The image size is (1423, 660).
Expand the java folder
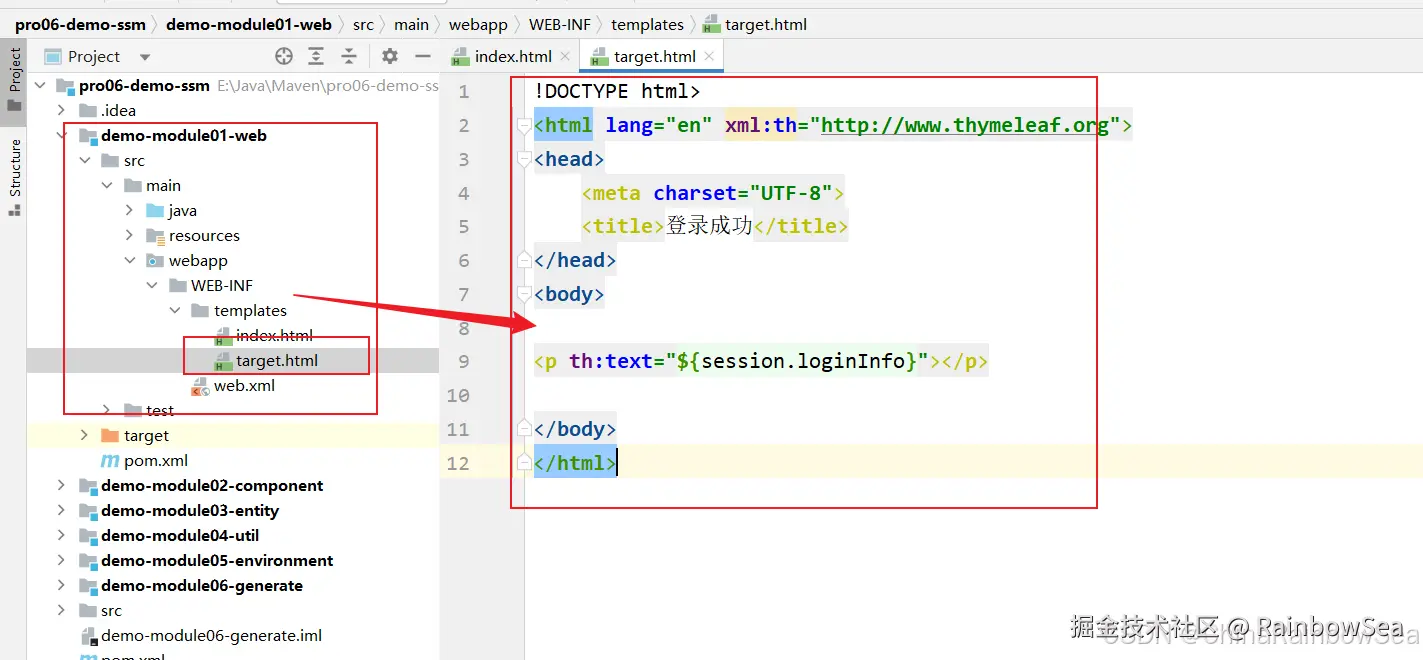[x=129, y=211]
